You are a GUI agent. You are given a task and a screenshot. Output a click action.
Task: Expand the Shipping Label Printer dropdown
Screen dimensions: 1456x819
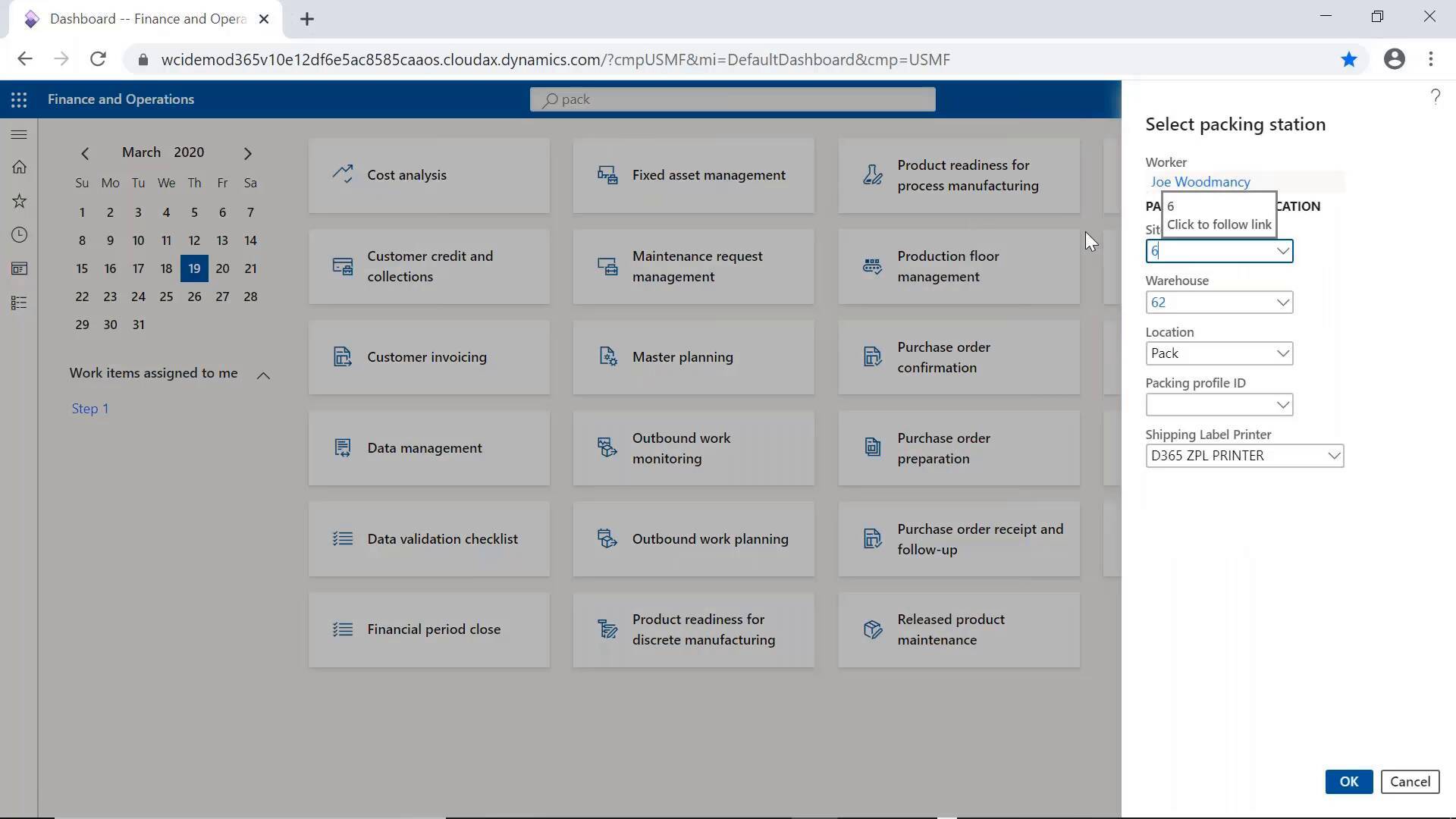[1333, 455]
